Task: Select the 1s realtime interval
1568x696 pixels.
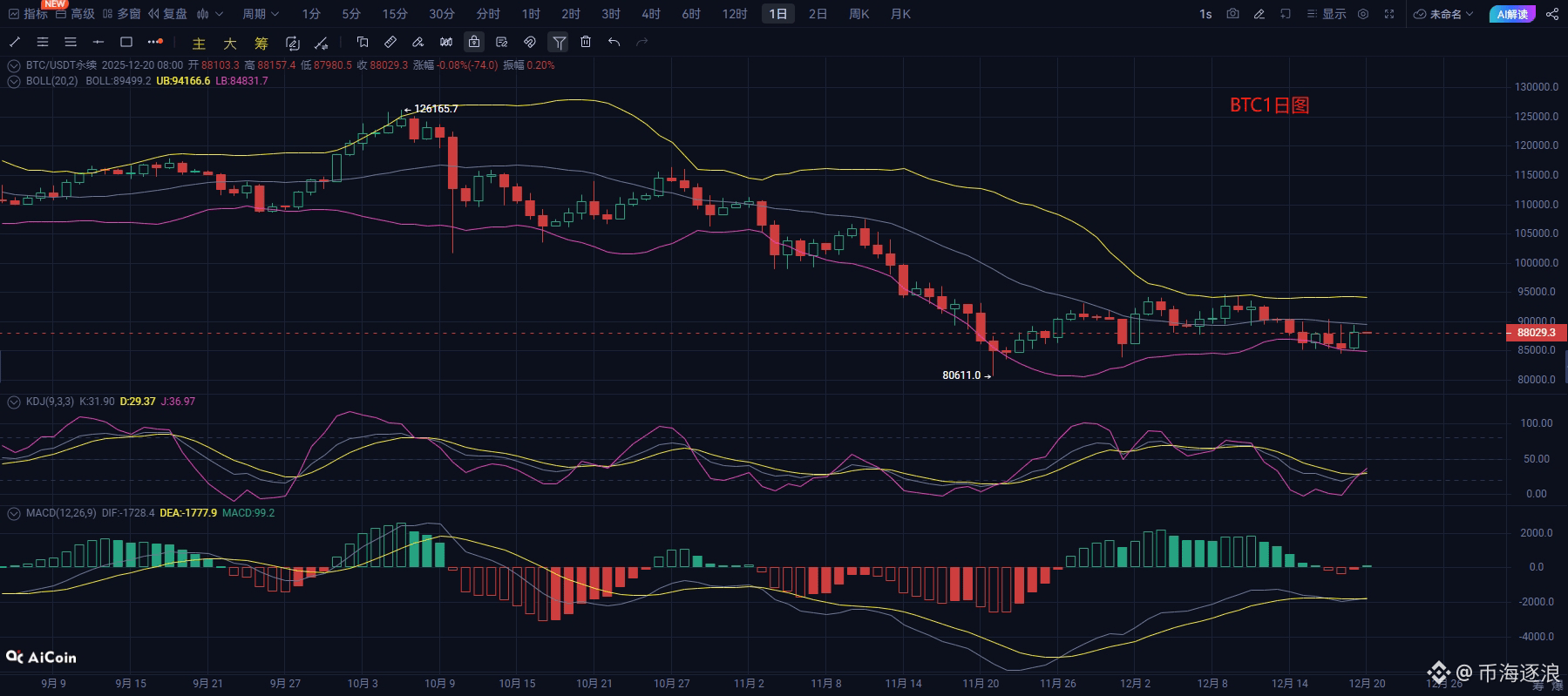Action: coord(1205,14)
